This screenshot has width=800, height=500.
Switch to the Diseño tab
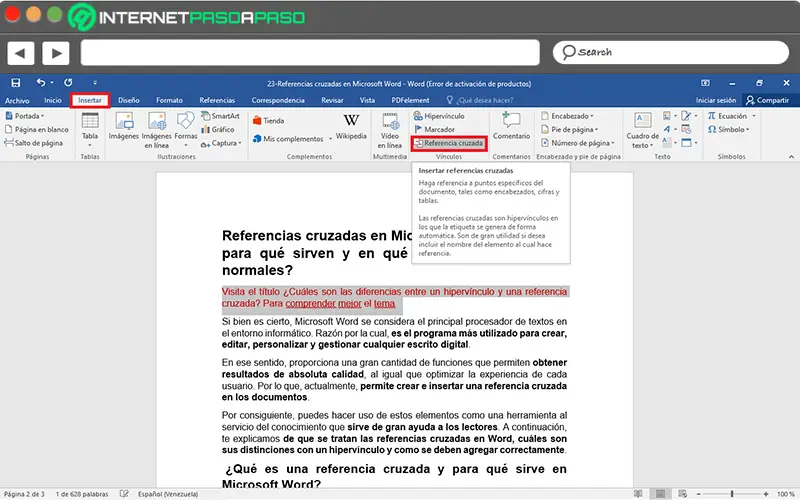pyautogui.click(x=129, y=101)
